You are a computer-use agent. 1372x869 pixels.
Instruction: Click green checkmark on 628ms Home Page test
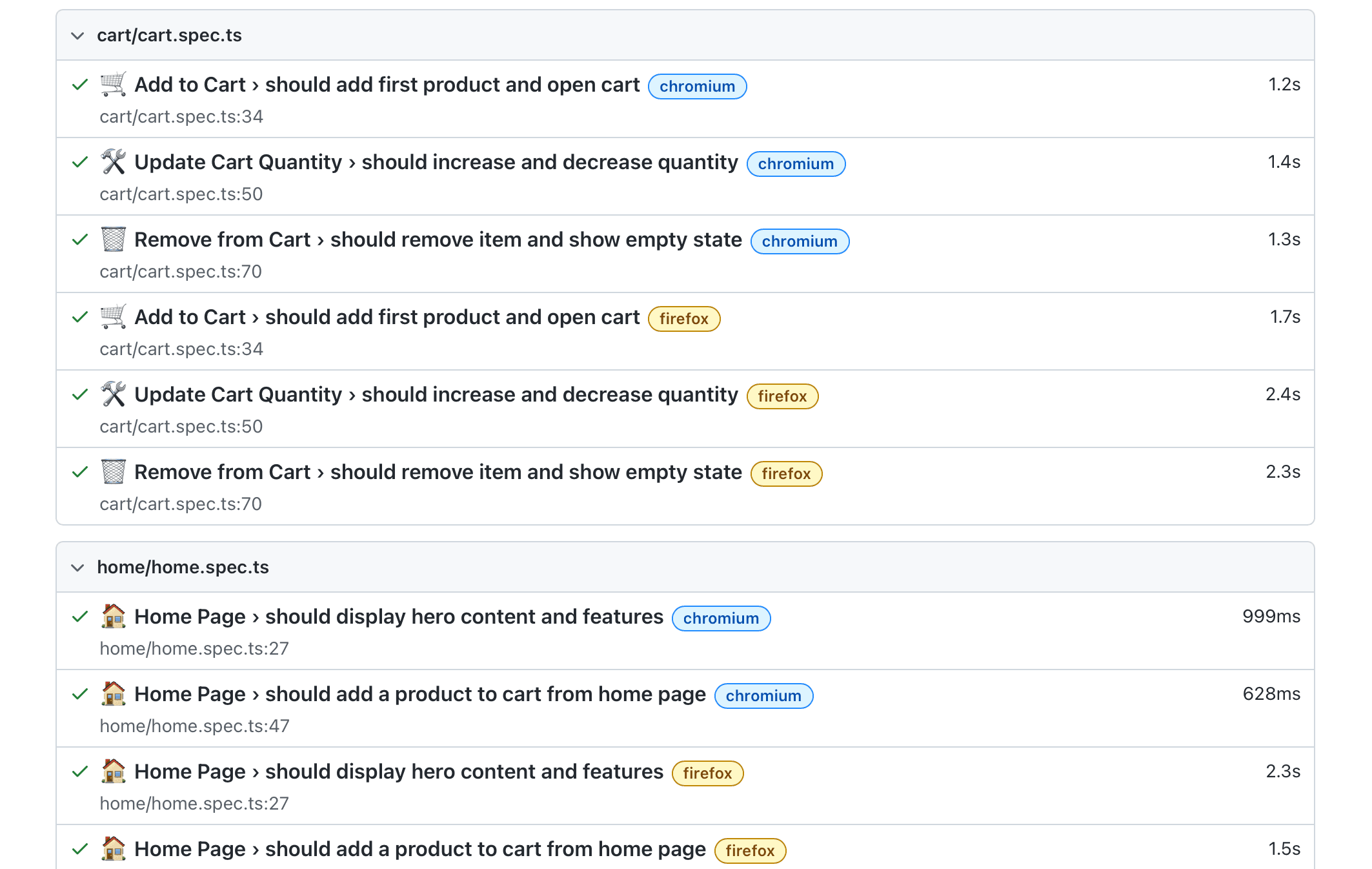80,694
